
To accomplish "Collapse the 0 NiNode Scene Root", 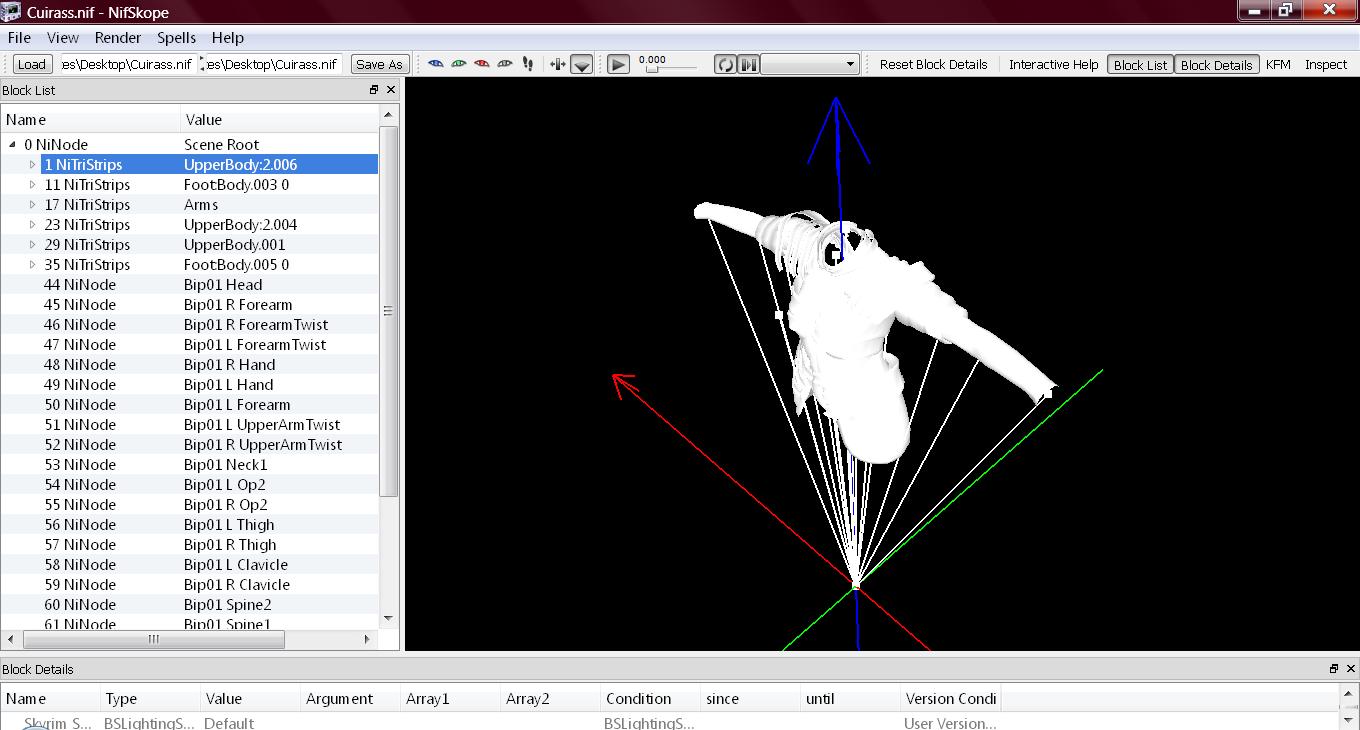I will (x=12, y=145).
